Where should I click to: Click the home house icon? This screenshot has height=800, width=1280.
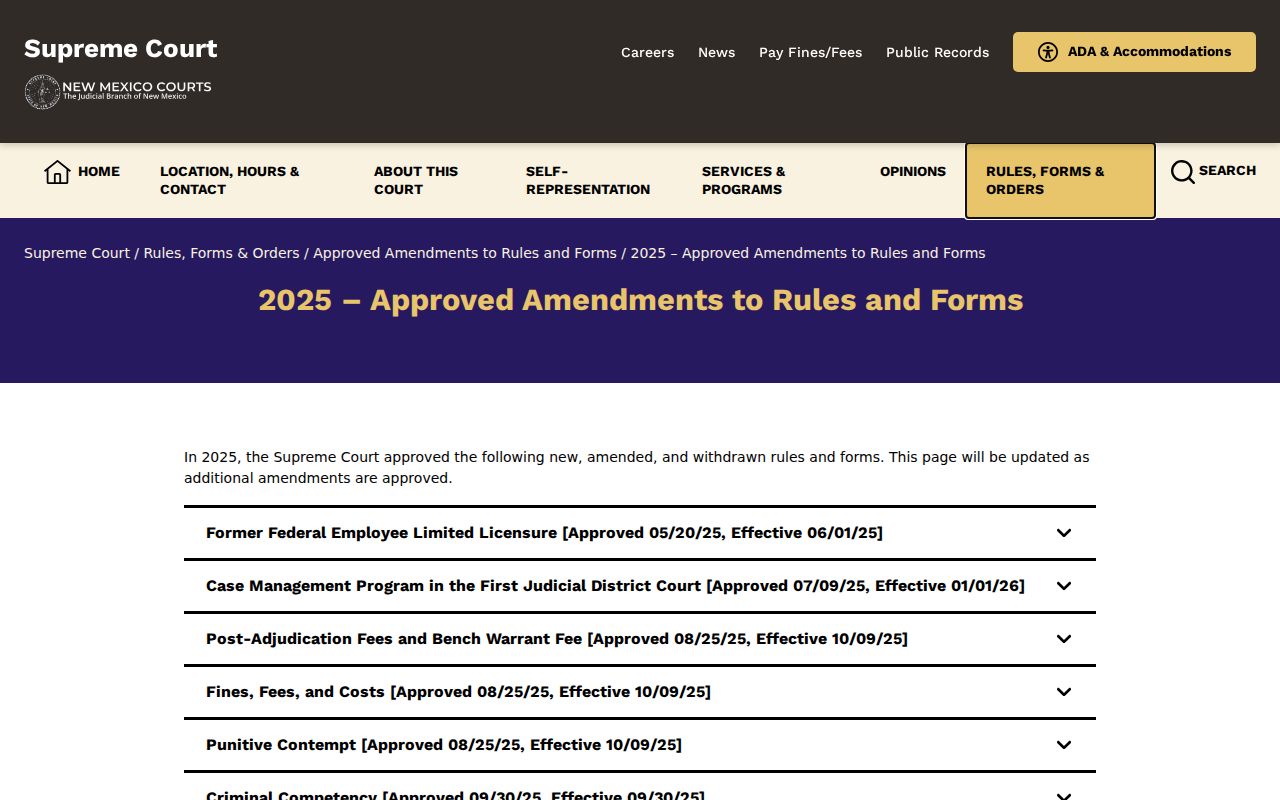pos(57,172)
